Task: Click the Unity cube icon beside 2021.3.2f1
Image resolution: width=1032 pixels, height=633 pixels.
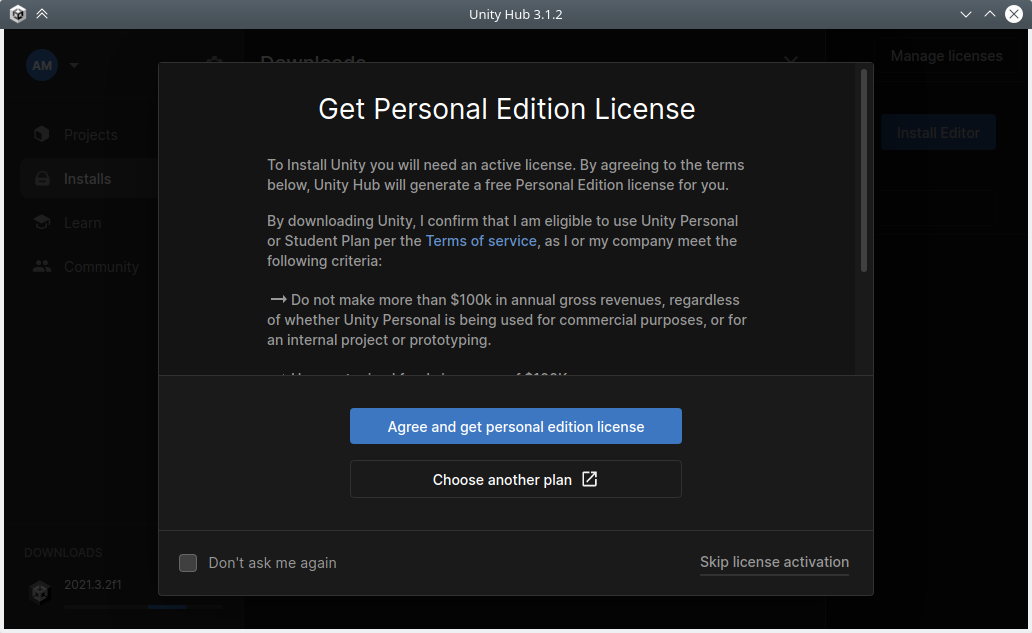Action: tap(39, 592)
